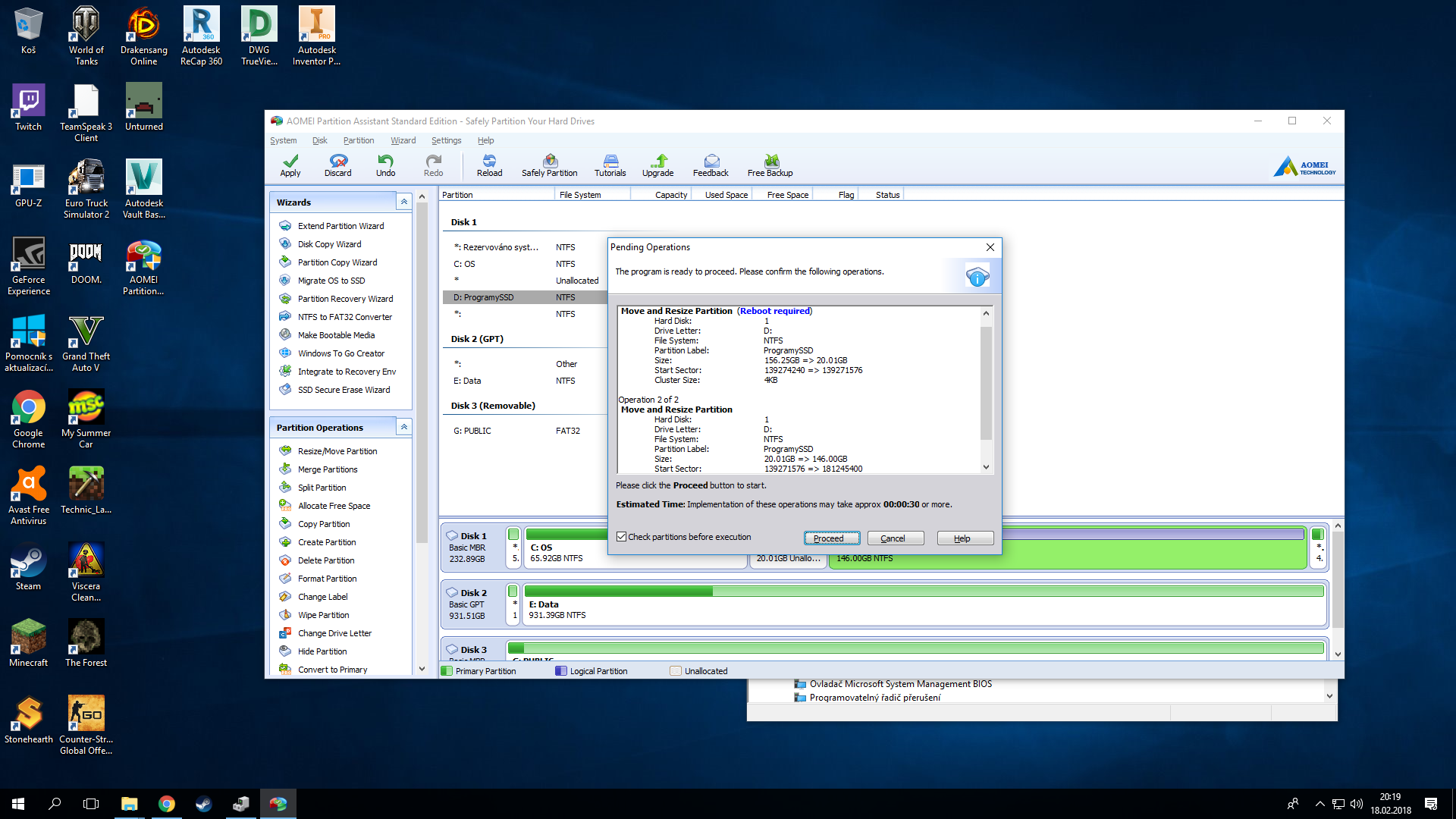Image resolution: width=1456 pixels, height=819 pixels.
Task: Open the Windows Start menu
Action: coord(18,804)
